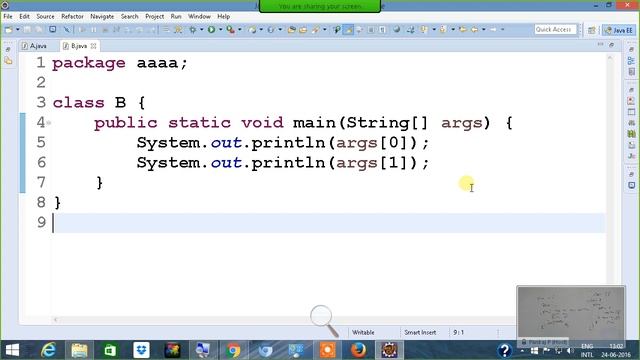This screenshot has width=640, height=360.
Task: Select the Java EE perspective button
Action: point(619,30)
